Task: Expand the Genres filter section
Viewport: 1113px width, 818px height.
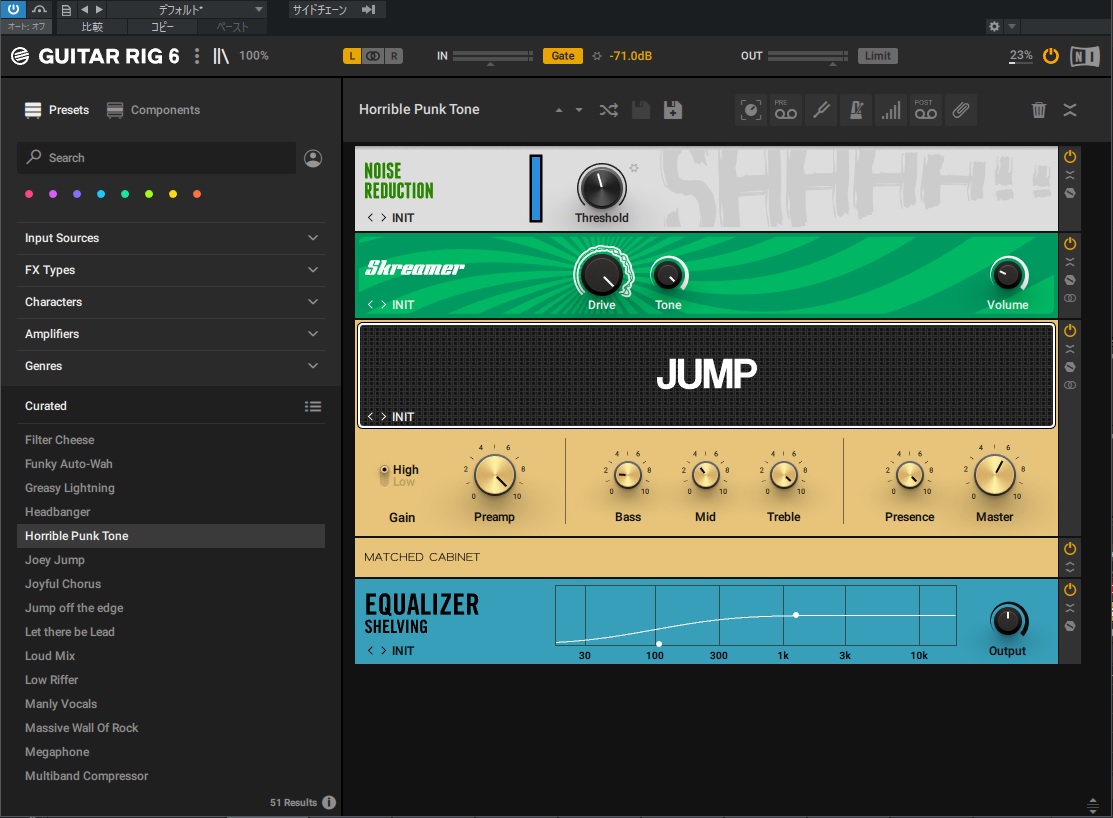Action: [170, 366]
